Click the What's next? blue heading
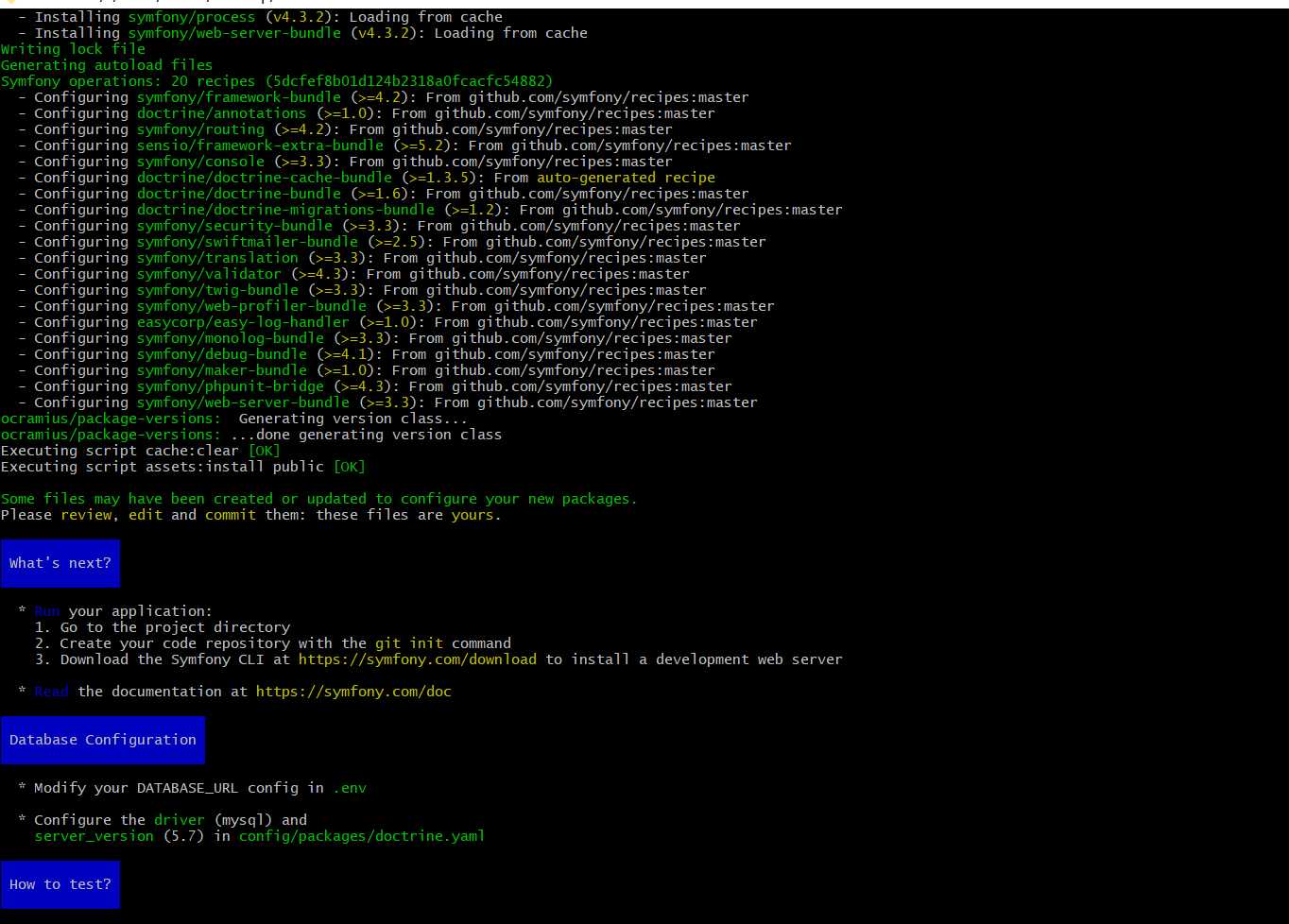Image resolution: width=1289 pixels, height=924 pixels. click(60, 563)
